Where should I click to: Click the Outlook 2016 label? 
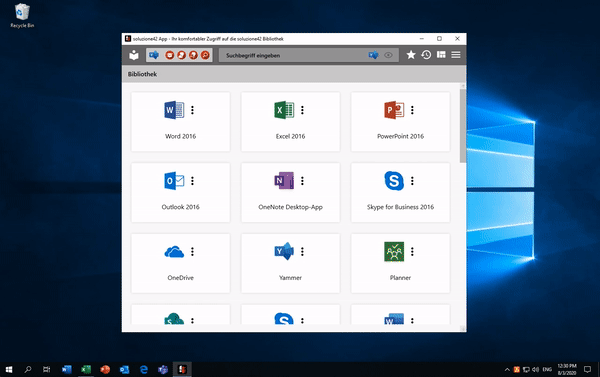pos(181,207)
